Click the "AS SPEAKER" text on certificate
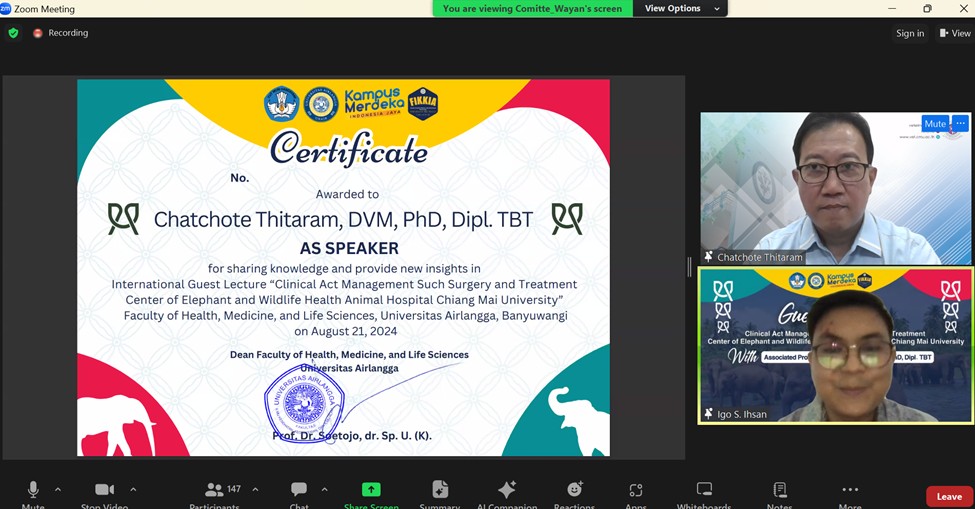 (349, 248)
